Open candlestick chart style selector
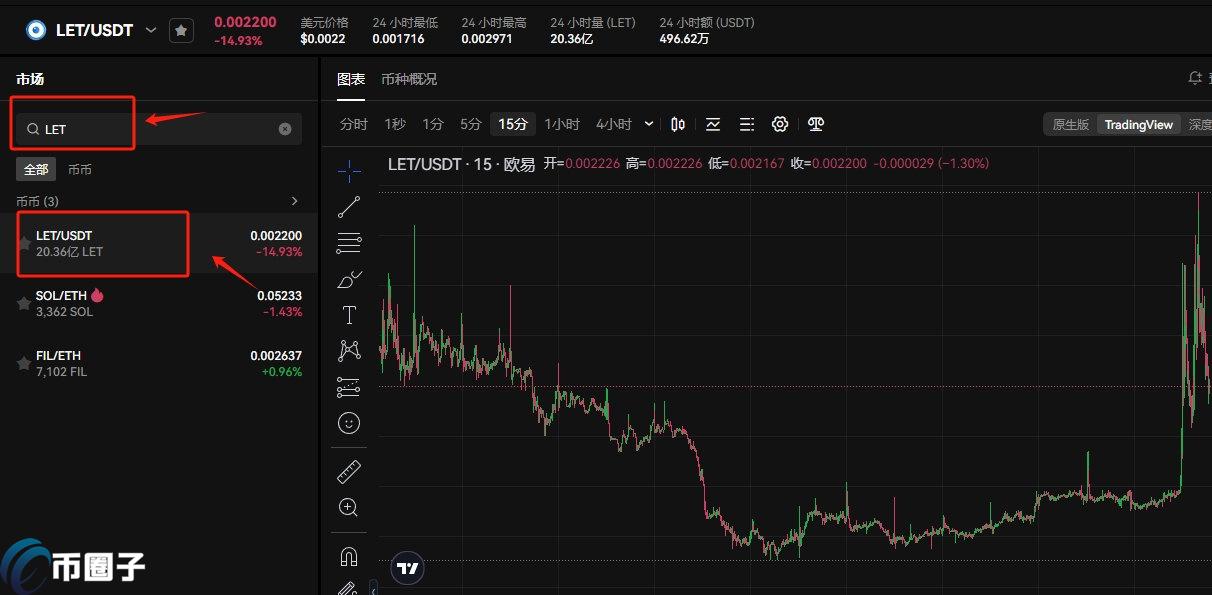This screenshot has width=1212, height=595. (x=678, y=124)
